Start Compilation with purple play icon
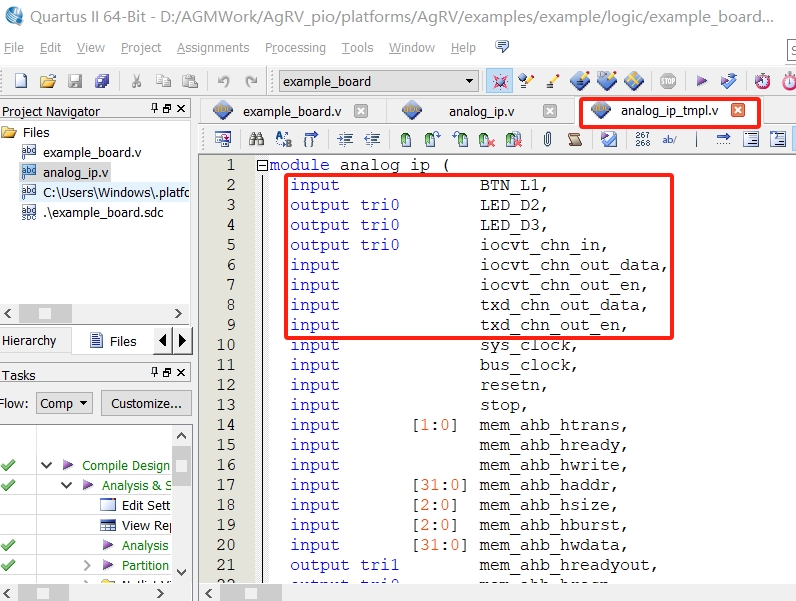This screenshot has height=601, width=796. coord(702,81)
